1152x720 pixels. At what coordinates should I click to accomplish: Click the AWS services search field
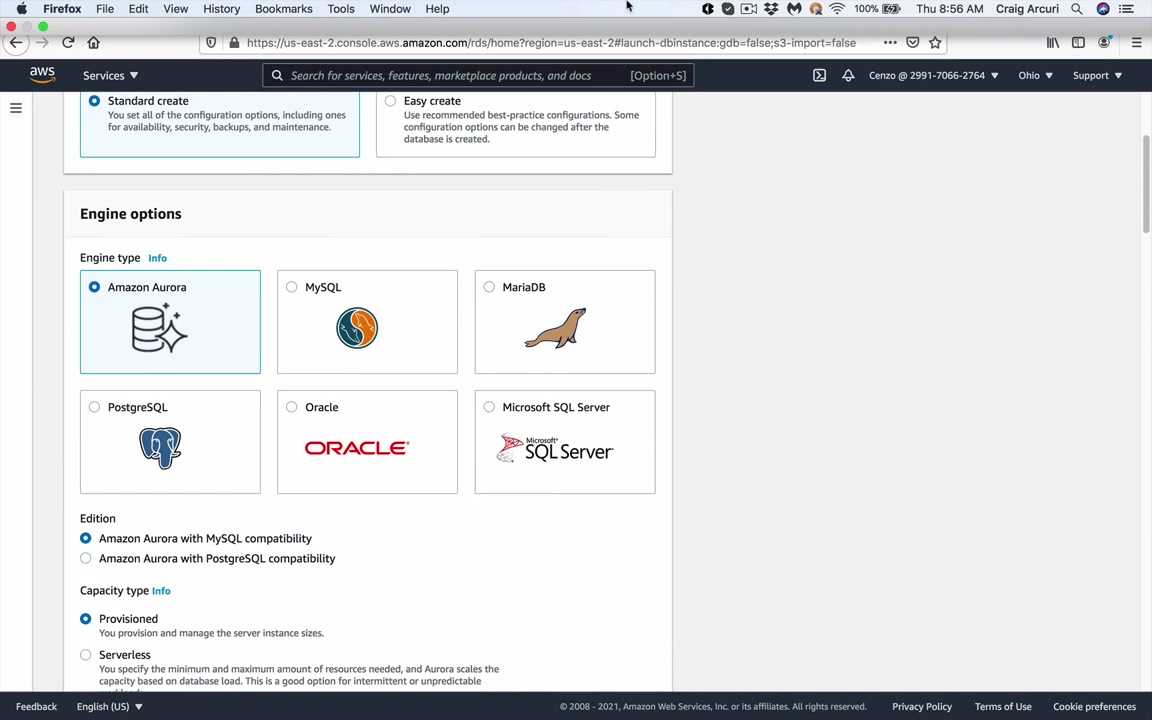click(478, 76)
